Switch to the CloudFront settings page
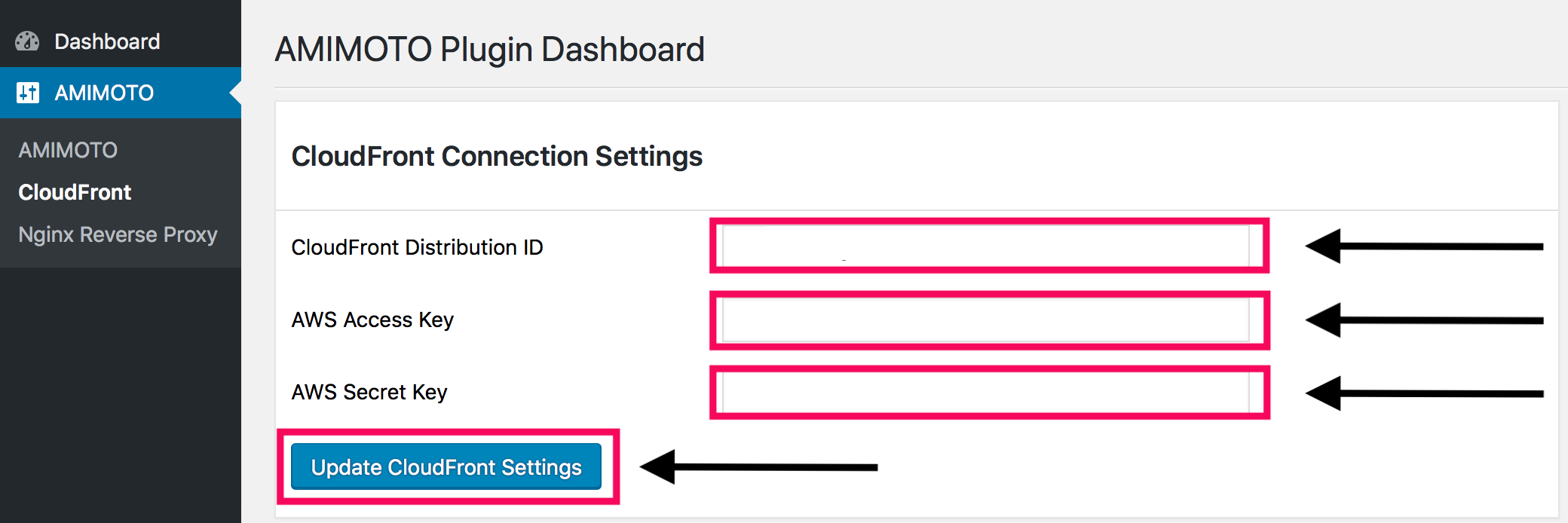 coord(74,192)
